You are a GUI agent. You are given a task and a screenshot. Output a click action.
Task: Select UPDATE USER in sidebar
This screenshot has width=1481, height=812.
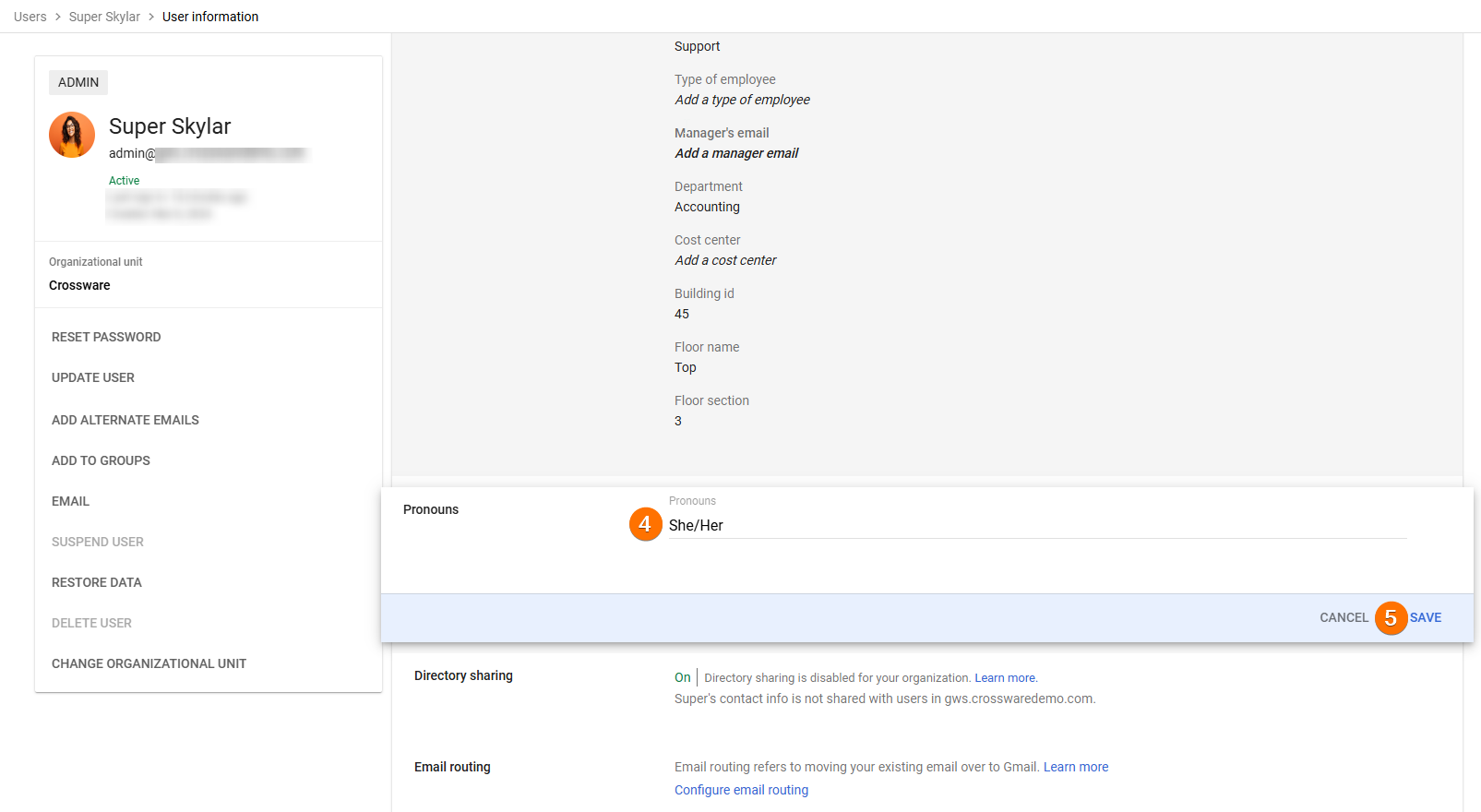pos(93,377)
